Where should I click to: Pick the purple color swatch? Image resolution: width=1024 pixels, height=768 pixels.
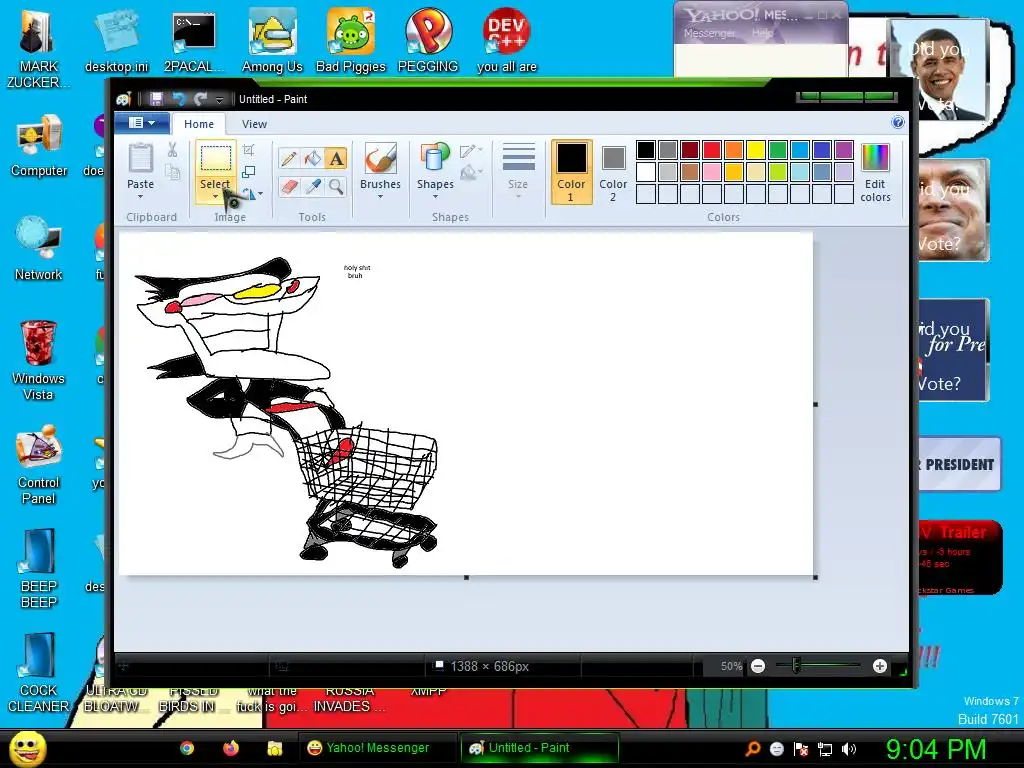coord(844,150)
